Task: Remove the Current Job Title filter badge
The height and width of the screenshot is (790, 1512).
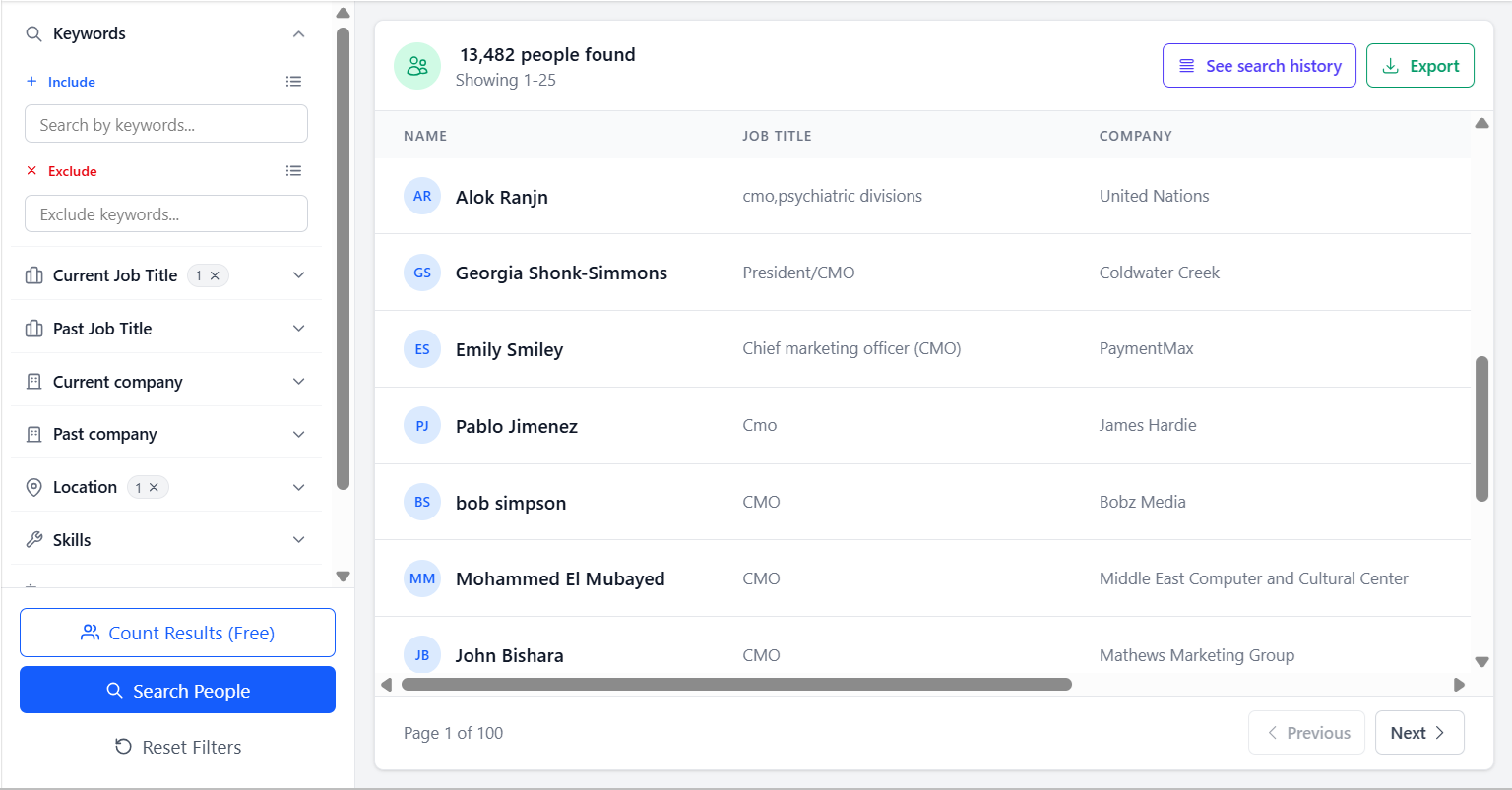Action: pos(215,275)
